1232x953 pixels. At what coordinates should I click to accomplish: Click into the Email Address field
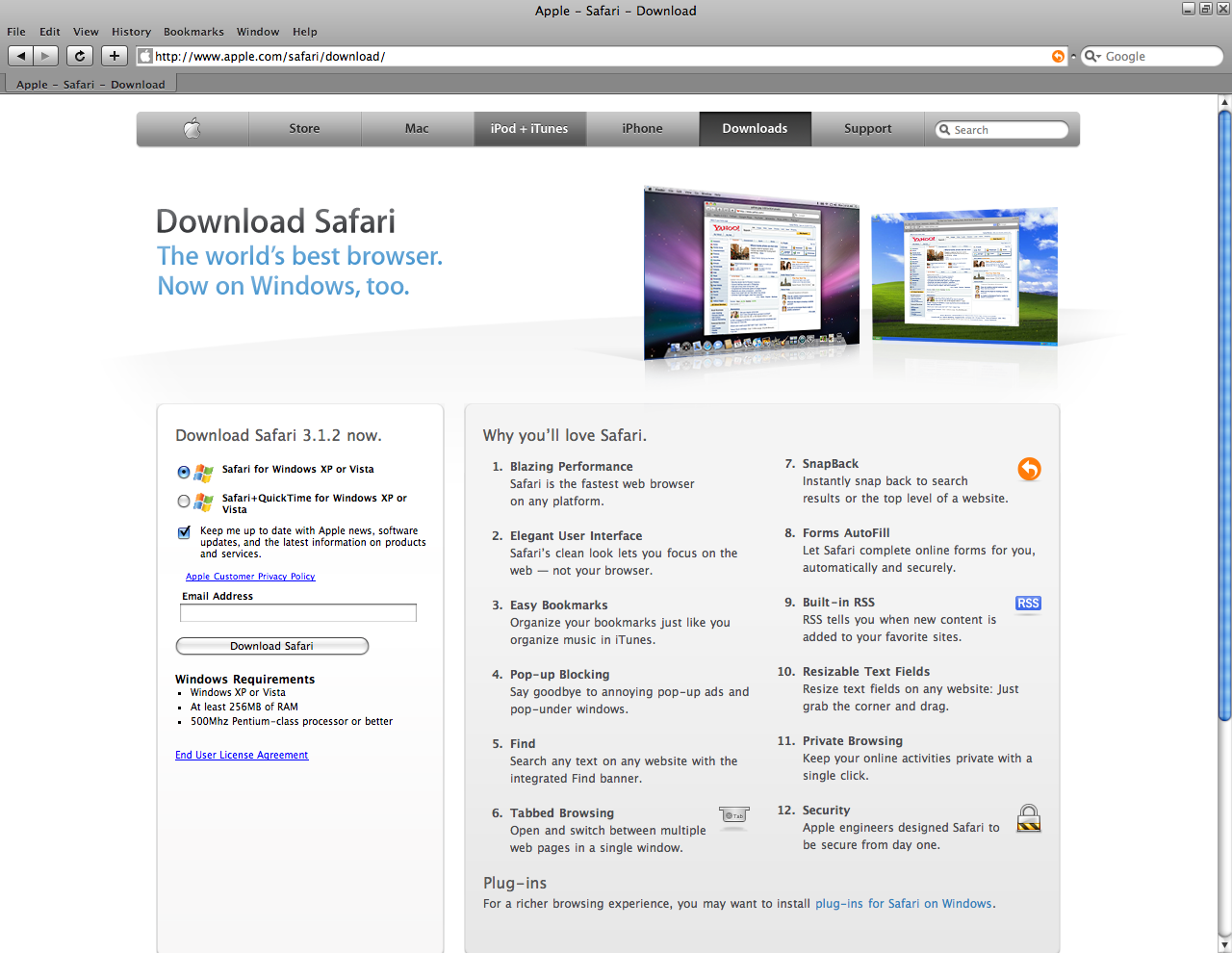pyautogui.click(x=298, y=613)
